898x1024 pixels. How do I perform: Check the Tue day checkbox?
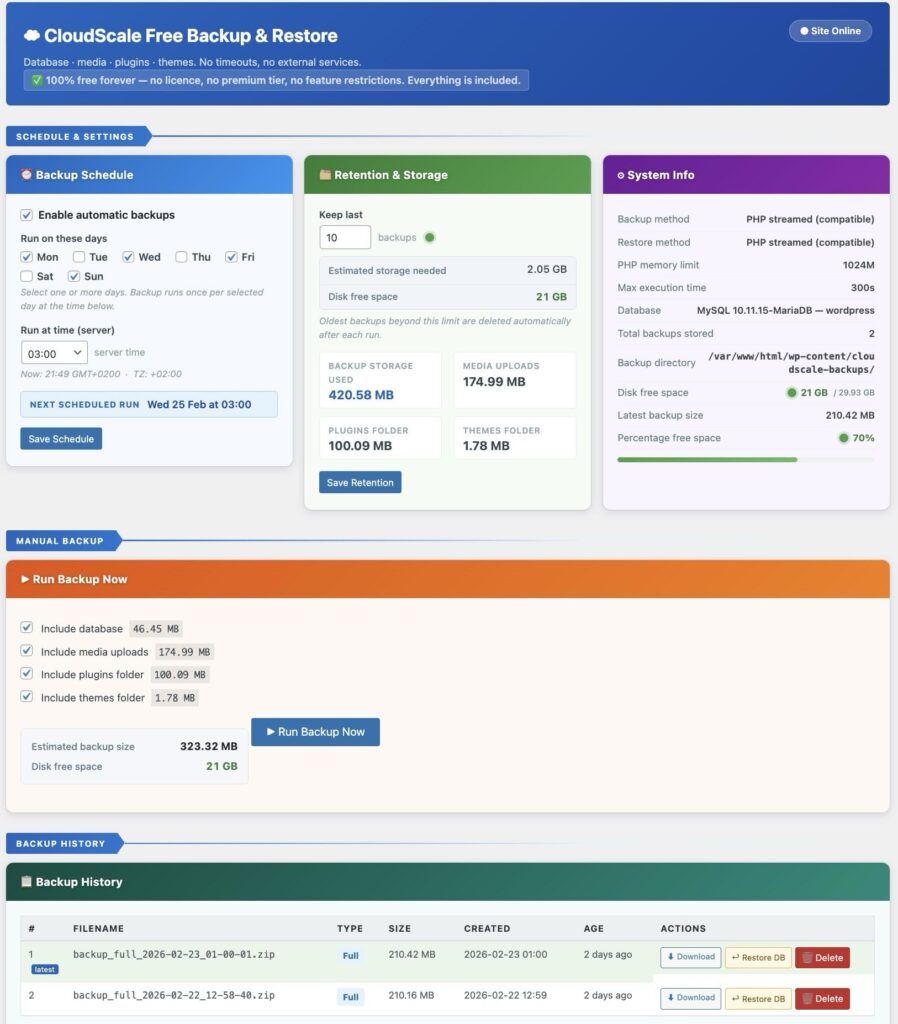79,257
